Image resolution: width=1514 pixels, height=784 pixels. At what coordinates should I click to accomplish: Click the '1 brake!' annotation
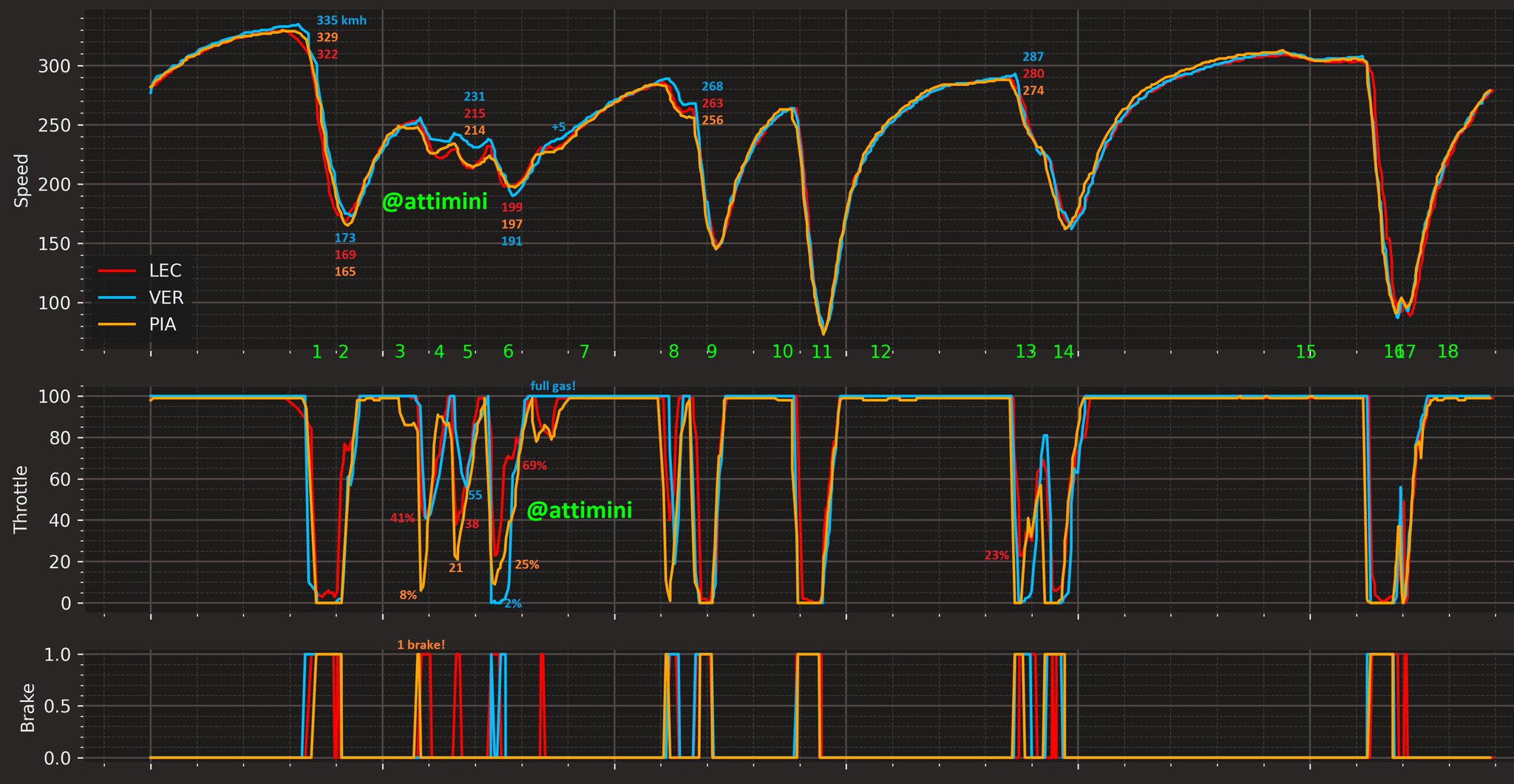coord(421,645)
